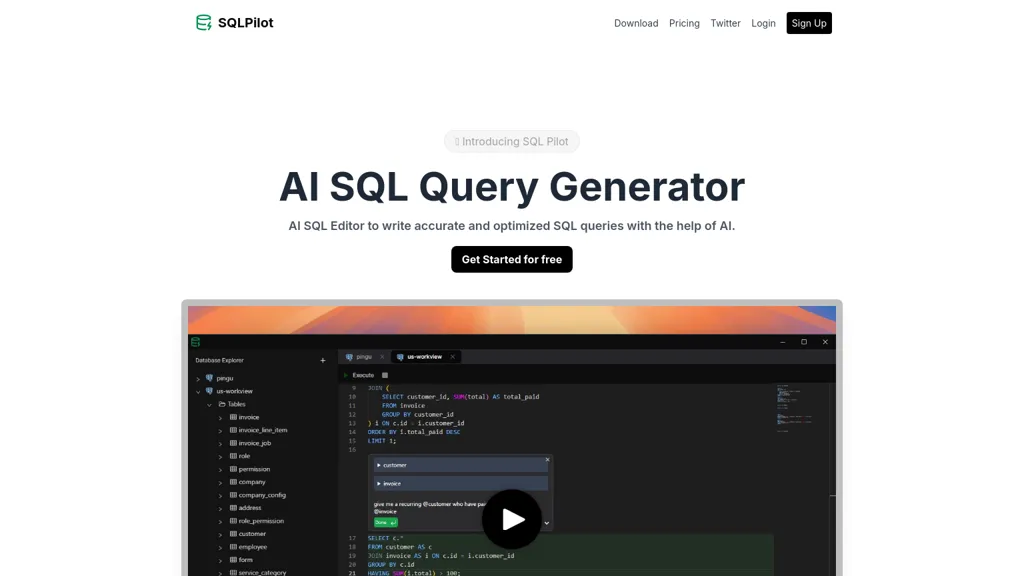Click the role_permission table icon
This screenshot has height=576, width=1024.
233,520
